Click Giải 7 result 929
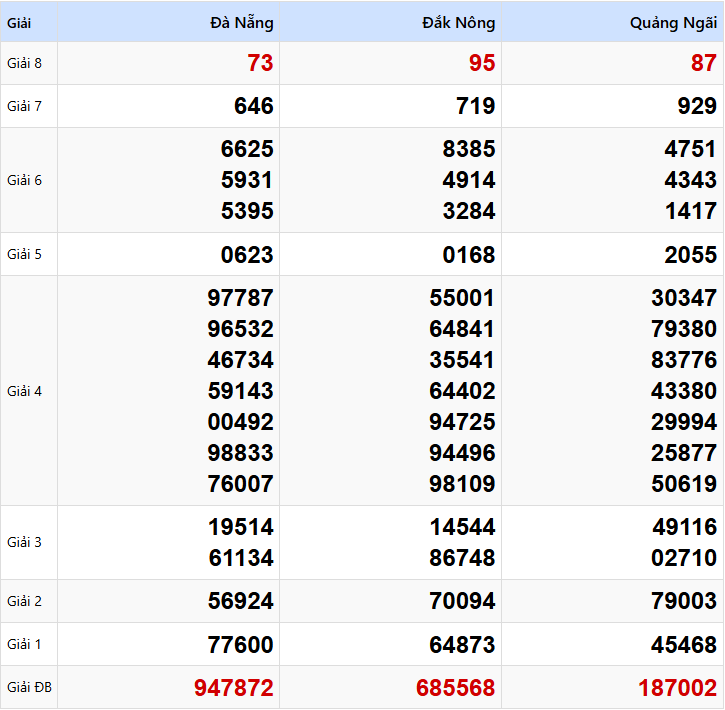This screenshot has height=710, width=725. pos(697,106)
